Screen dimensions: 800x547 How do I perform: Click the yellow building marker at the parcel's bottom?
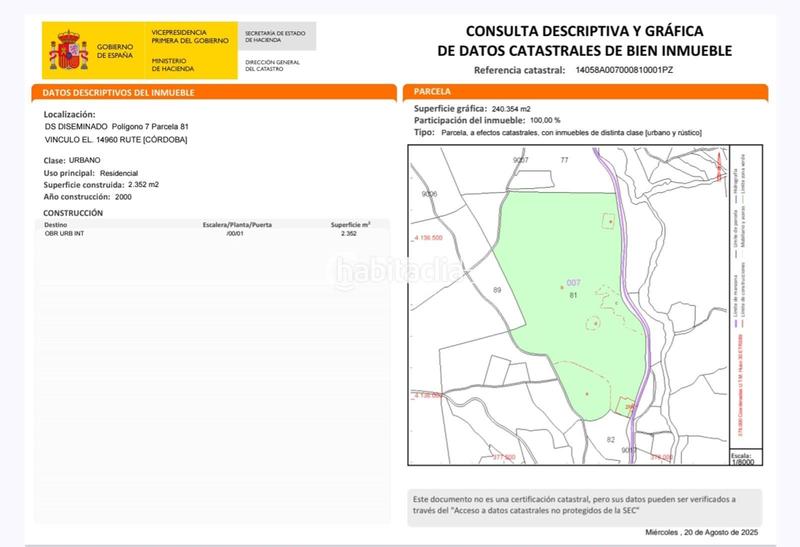pyautogui.click(x=629, y=405)
